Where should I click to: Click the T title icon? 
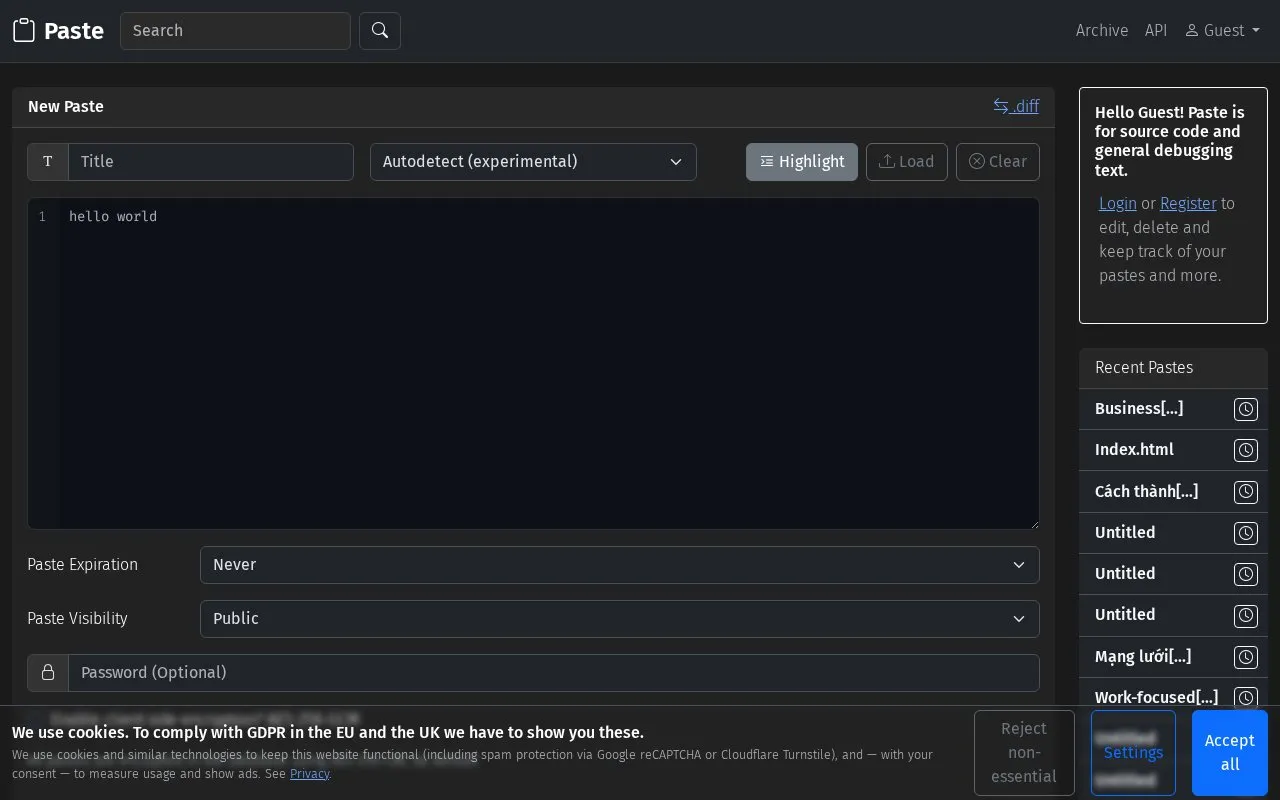pyautogui.click(x=48, y=162)
